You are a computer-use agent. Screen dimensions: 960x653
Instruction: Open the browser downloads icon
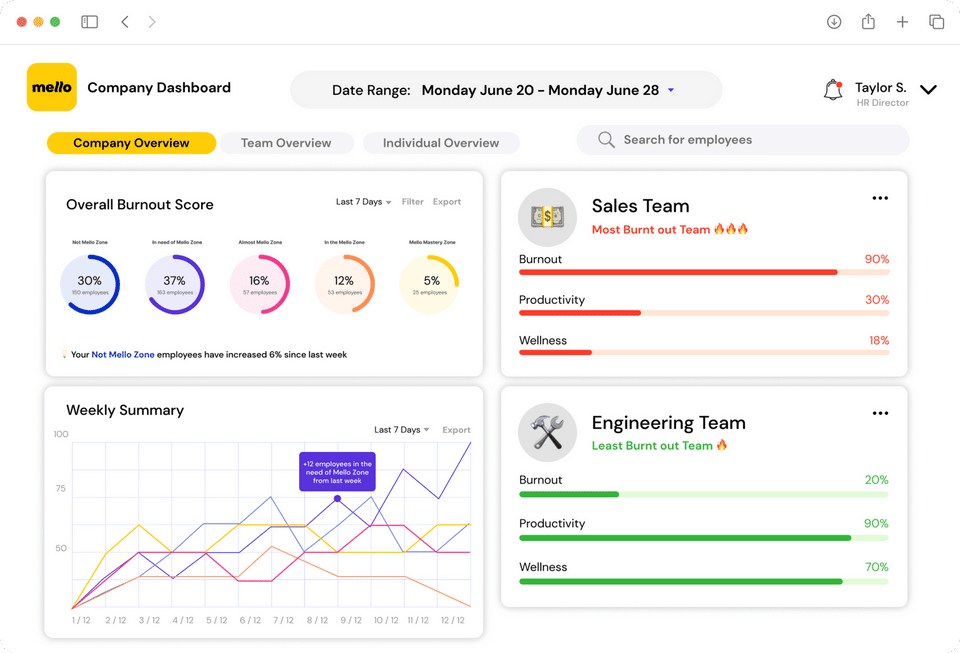(x=834, y=22)
